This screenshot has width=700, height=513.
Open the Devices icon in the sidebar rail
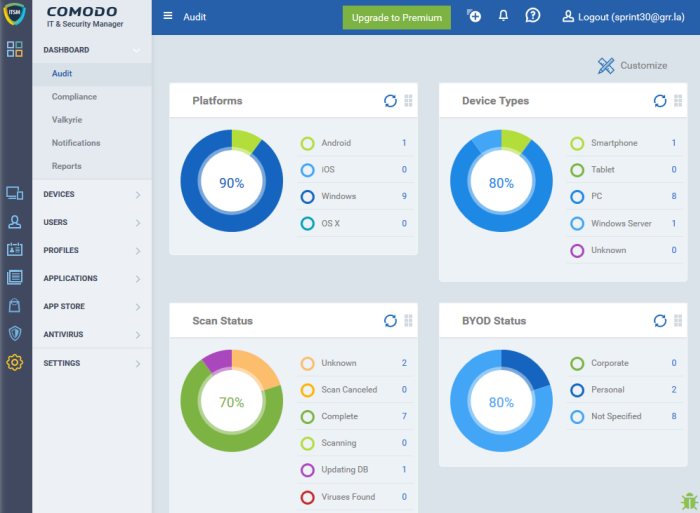coord(15,193)
